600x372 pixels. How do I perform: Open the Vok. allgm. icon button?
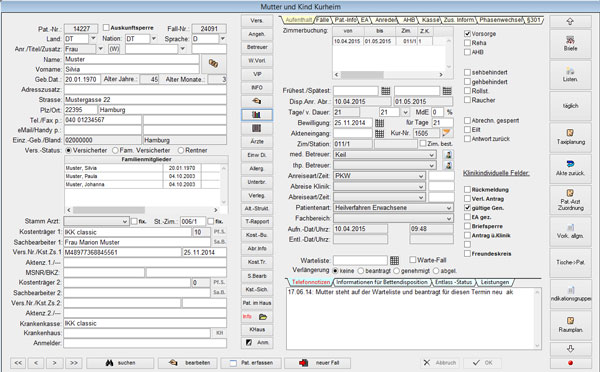(x=570, y=231)
